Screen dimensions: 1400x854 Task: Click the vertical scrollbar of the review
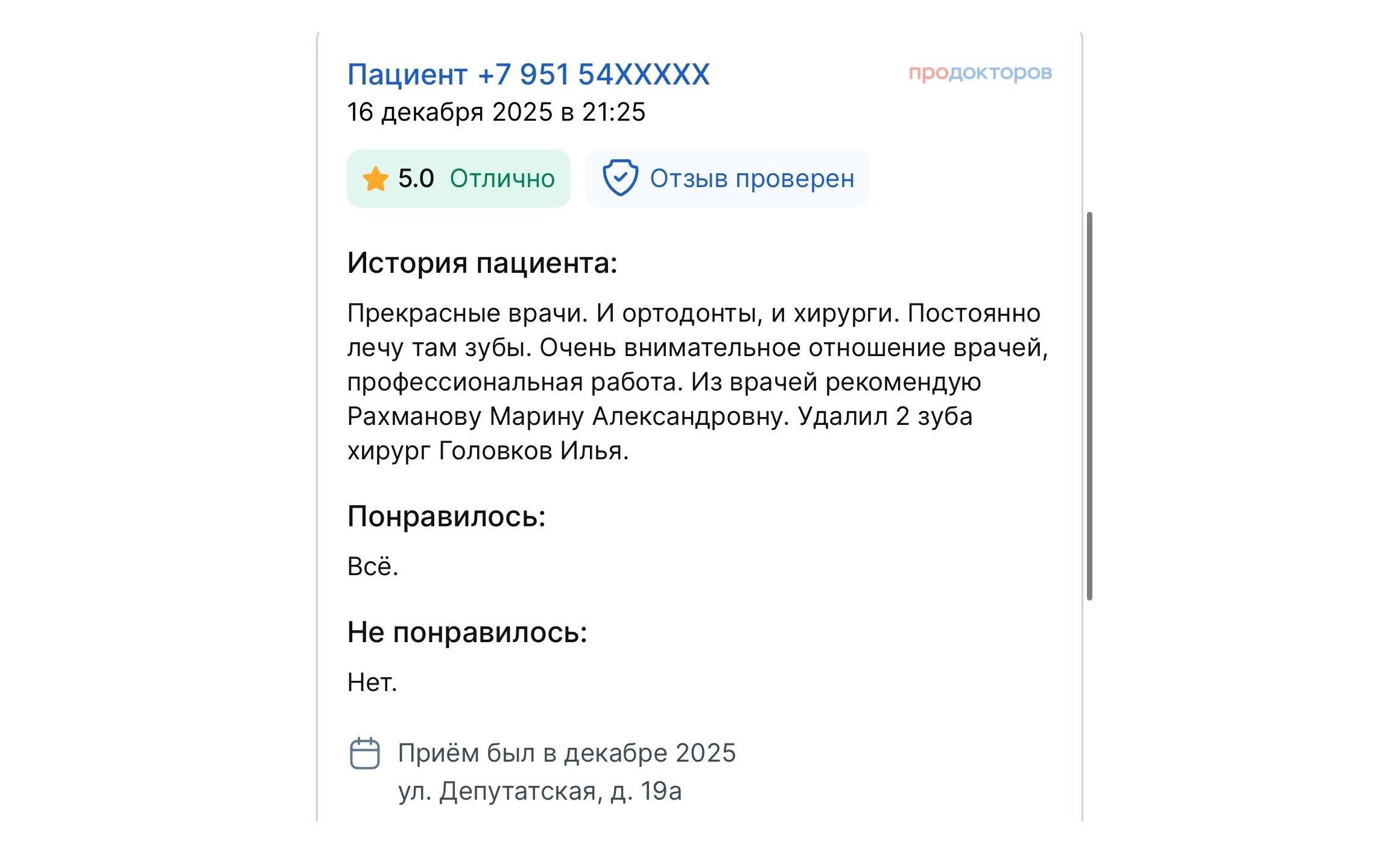1089,406
